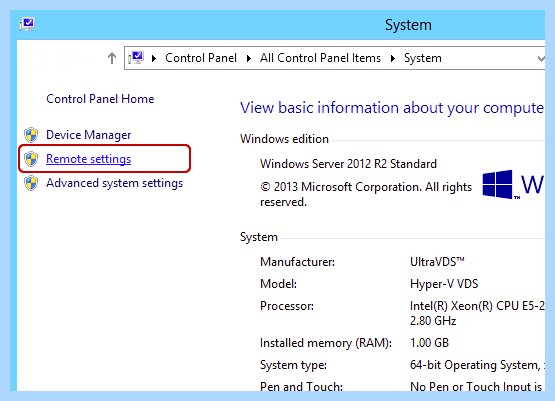
Task: Go to All Control Panel Items breadcrumb
Action: pyautogui.click(x=320, y=58)
